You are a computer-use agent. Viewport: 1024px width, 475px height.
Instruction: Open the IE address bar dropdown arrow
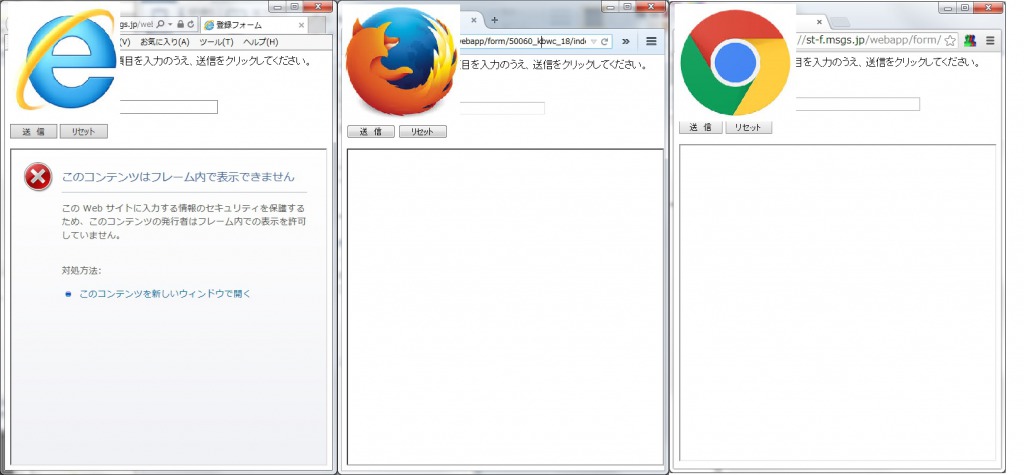tap(171, 24)
